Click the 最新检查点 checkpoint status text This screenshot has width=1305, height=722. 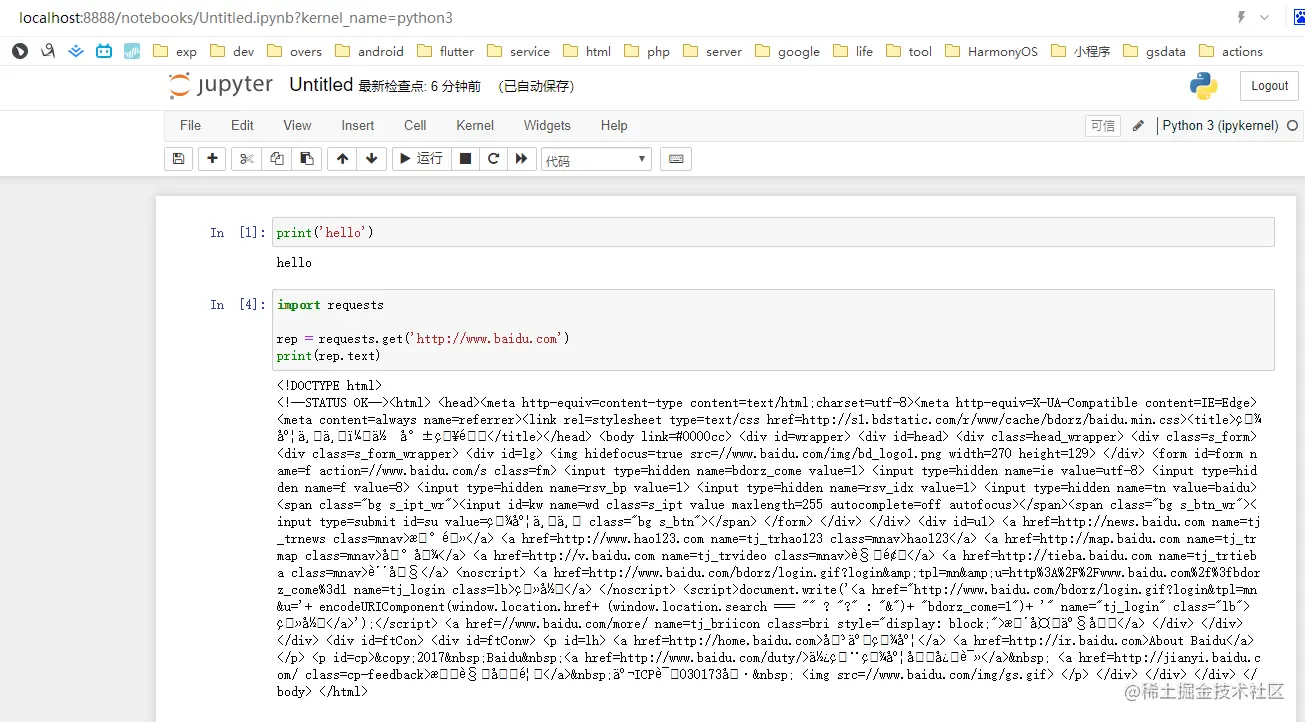(x=420, y=87)
